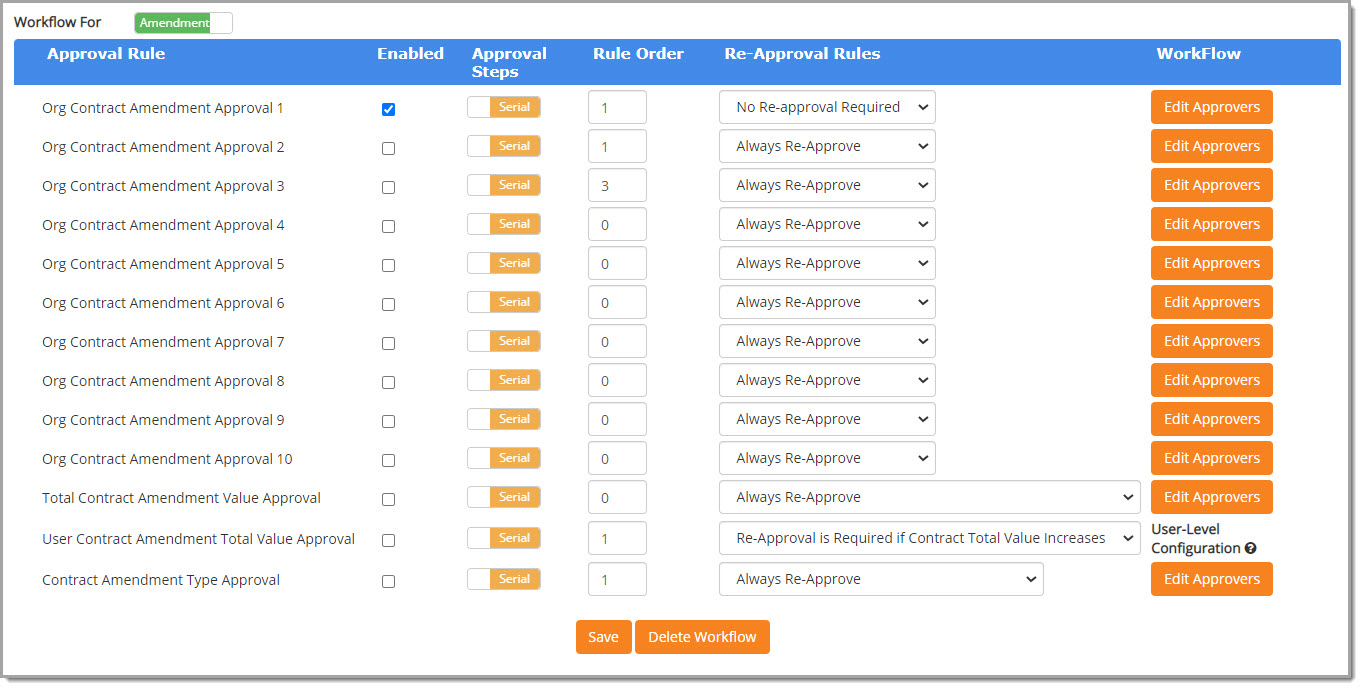Click Rule Order field for Approval 3
This screenshot has height=688, width=1361.
coord(617,185)
